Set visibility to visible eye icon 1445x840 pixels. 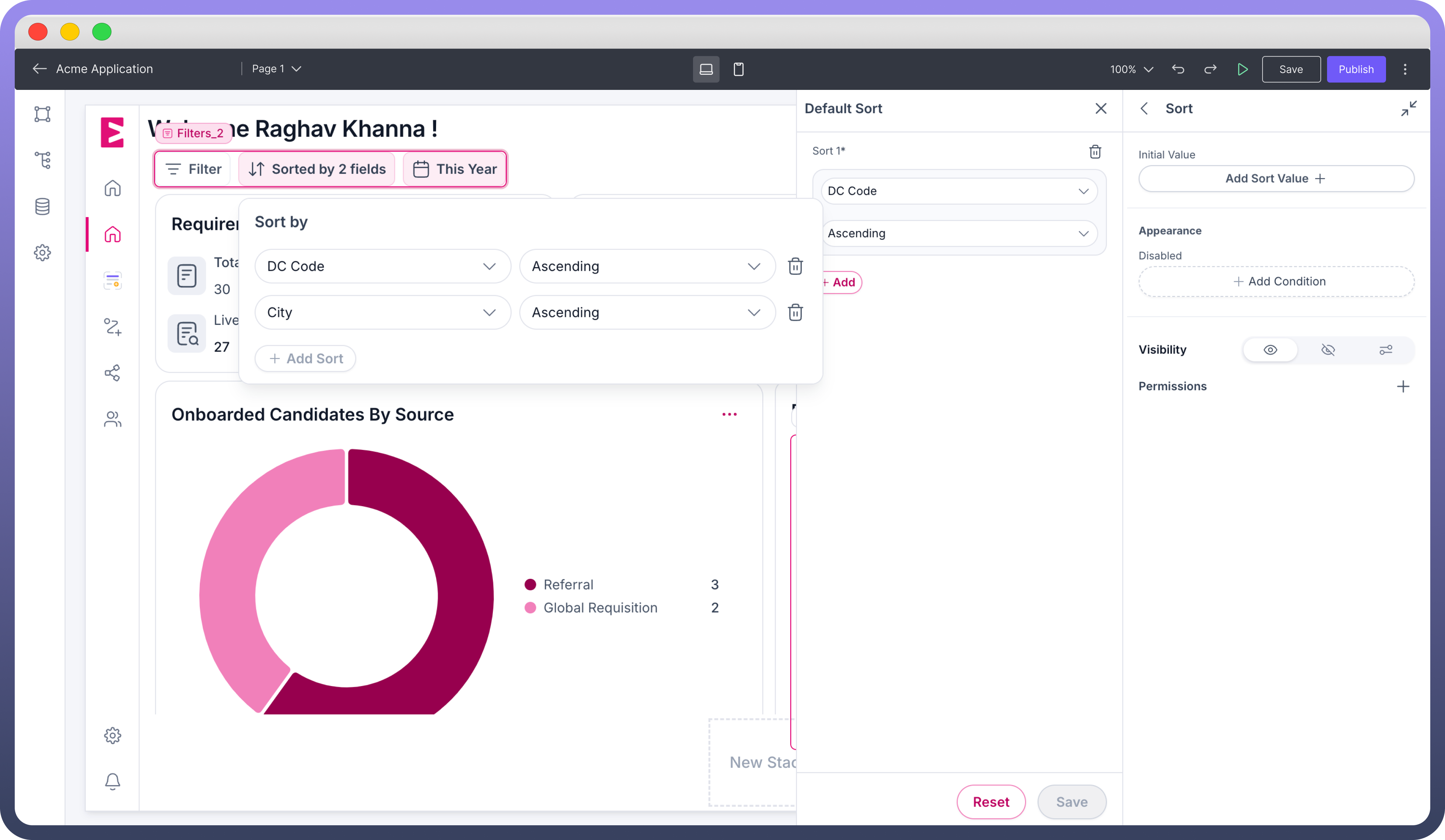1270,350
